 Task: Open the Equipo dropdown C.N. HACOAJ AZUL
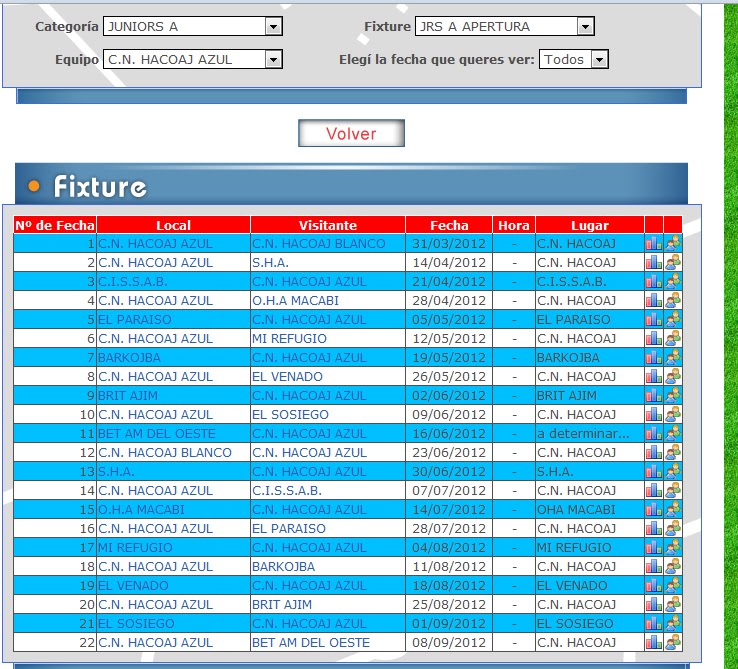pyautogui.click(x=193, y=59)
